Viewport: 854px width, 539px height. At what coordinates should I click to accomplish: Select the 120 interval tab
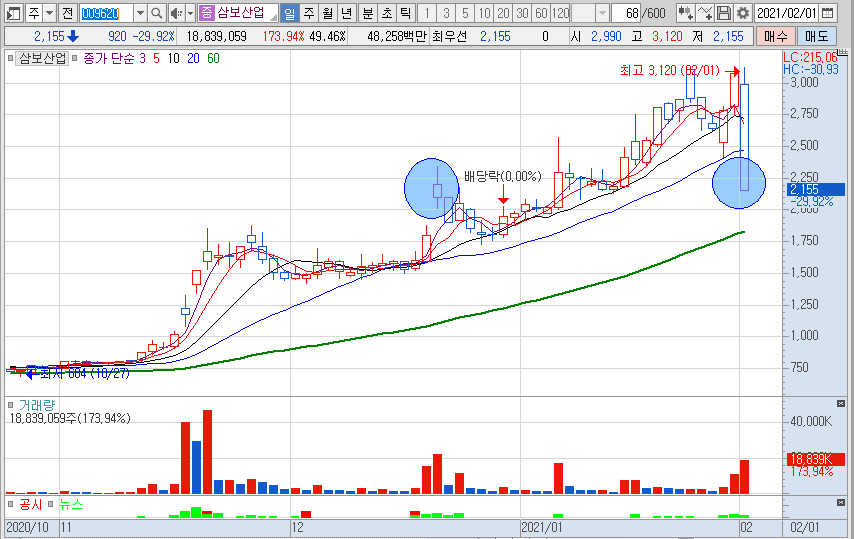560,13
